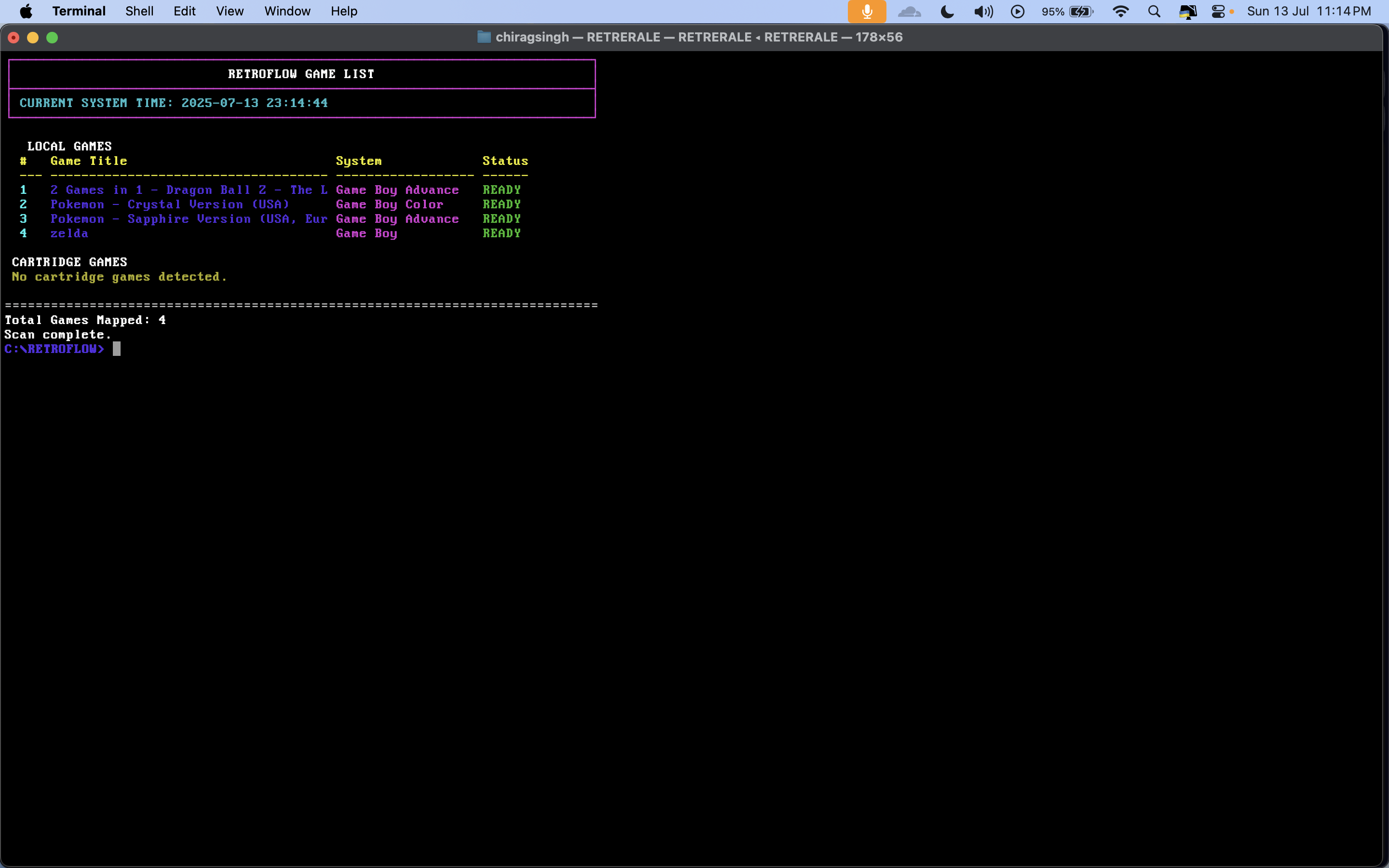Screen dimensions: 1389x868
Task: Click the date and time clock
Action: (1308, 12)
